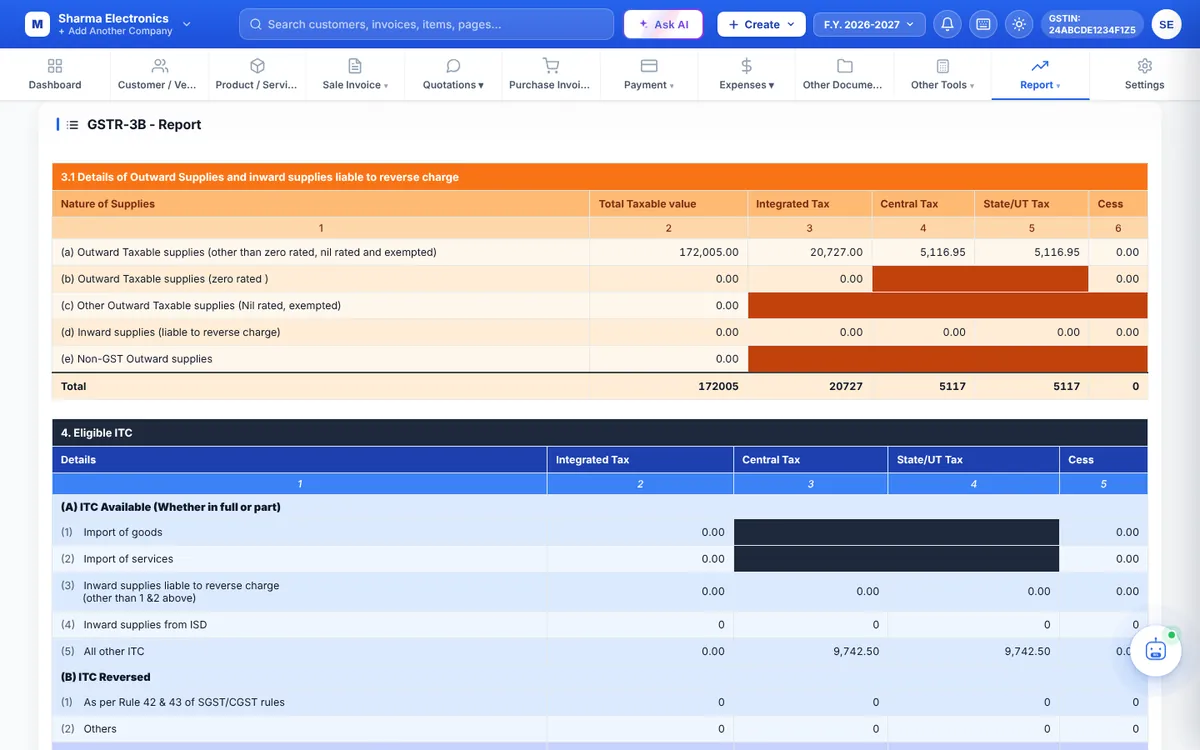Viewport: 1200px width, 750px height.
Task: Change the F.Y. 2026-2027 financial year
Action: [869, 24]
